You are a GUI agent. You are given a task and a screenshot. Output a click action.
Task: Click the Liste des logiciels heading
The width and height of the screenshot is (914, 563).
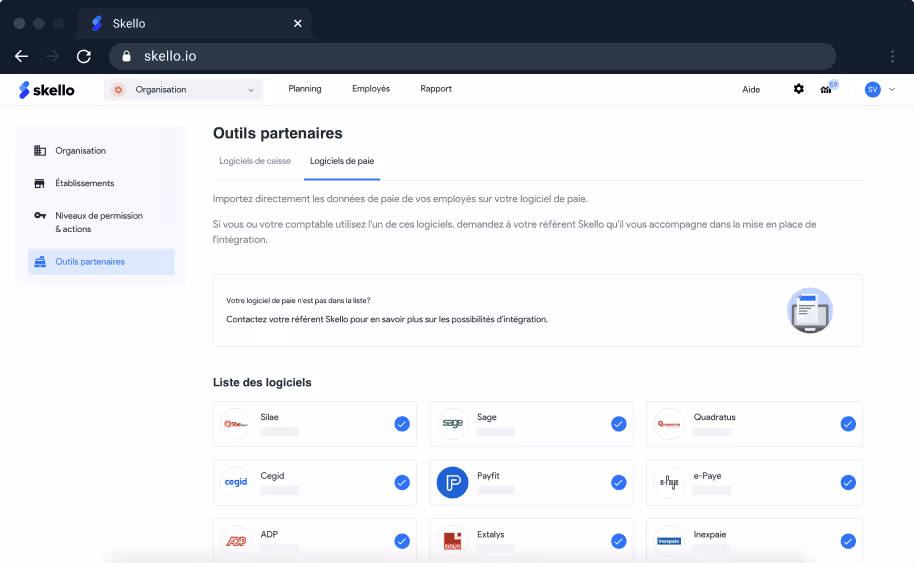262,382
